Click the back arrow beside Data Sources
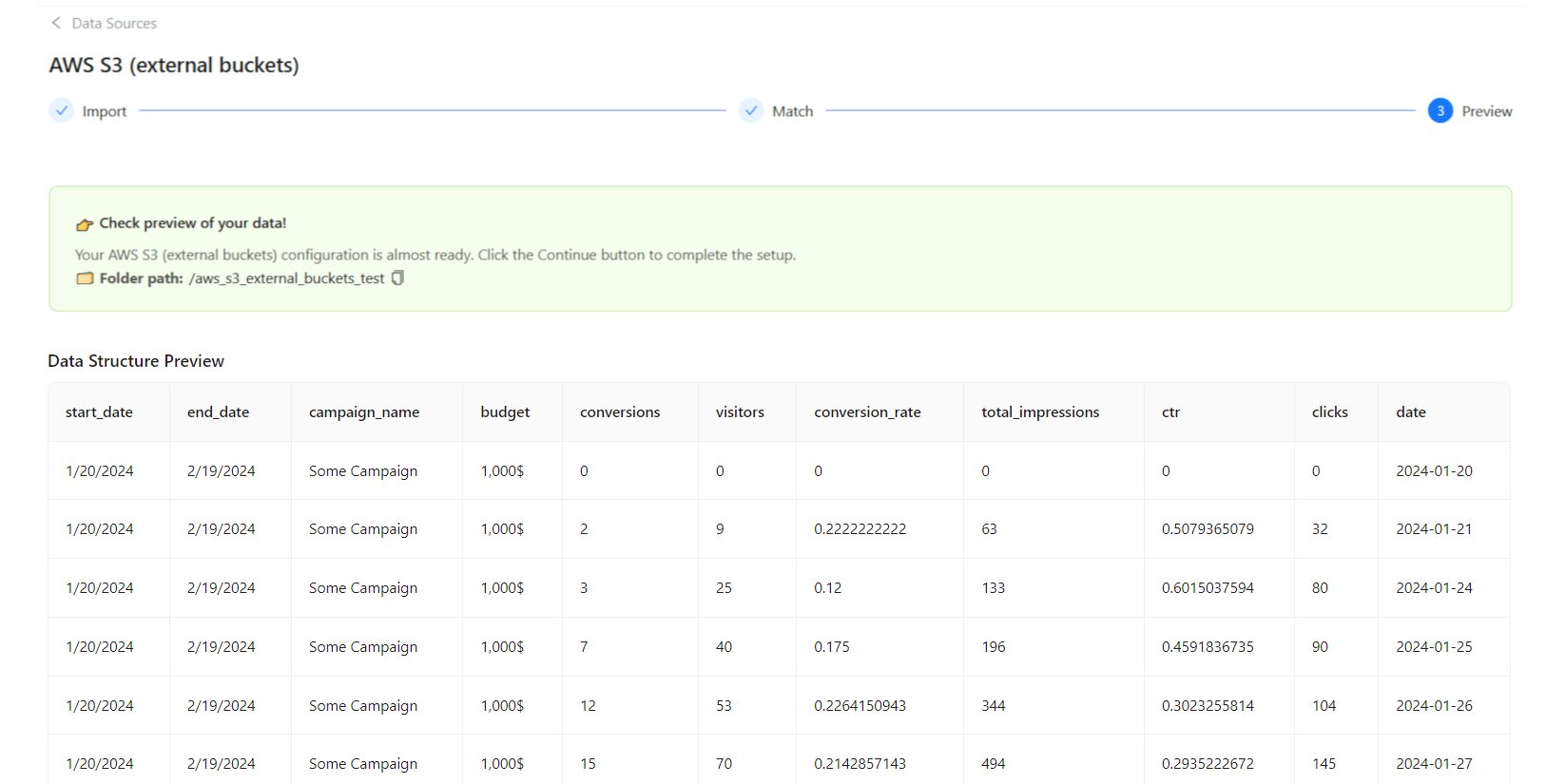The height and width of the screenshot is (784, 1546). [x=56, y=23]
